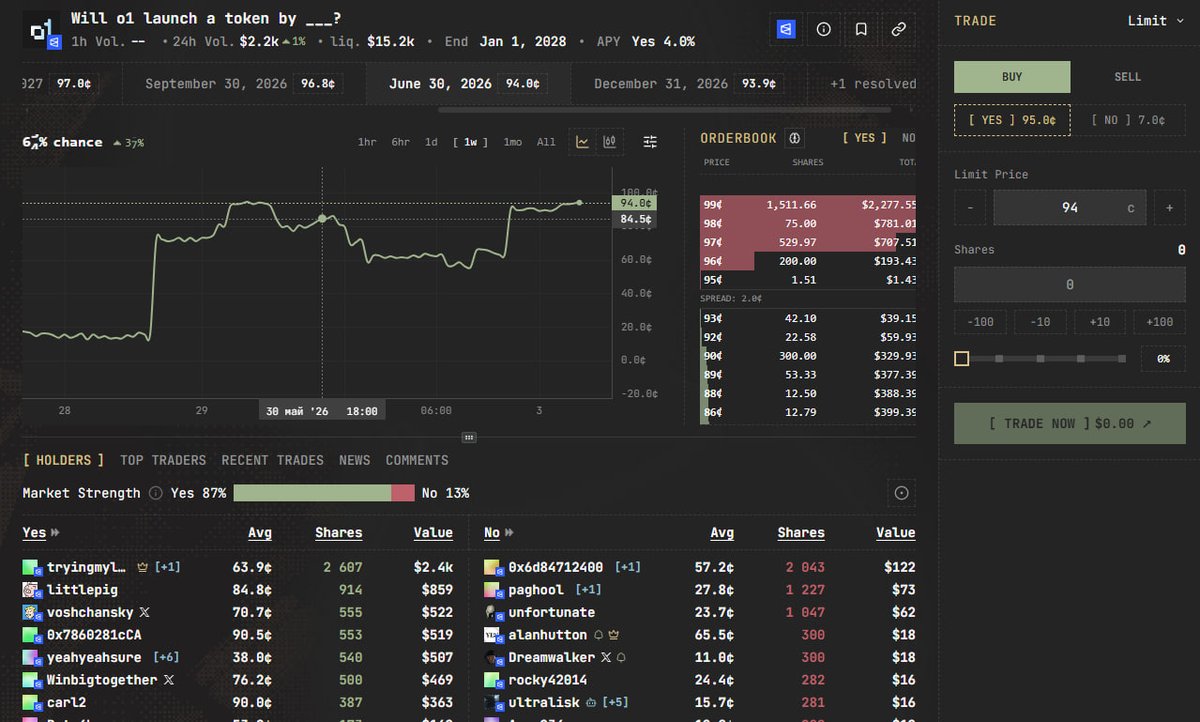This screenshot has width=1200, height=722.
Task: Click the o1 market logo
Action: 41,30
